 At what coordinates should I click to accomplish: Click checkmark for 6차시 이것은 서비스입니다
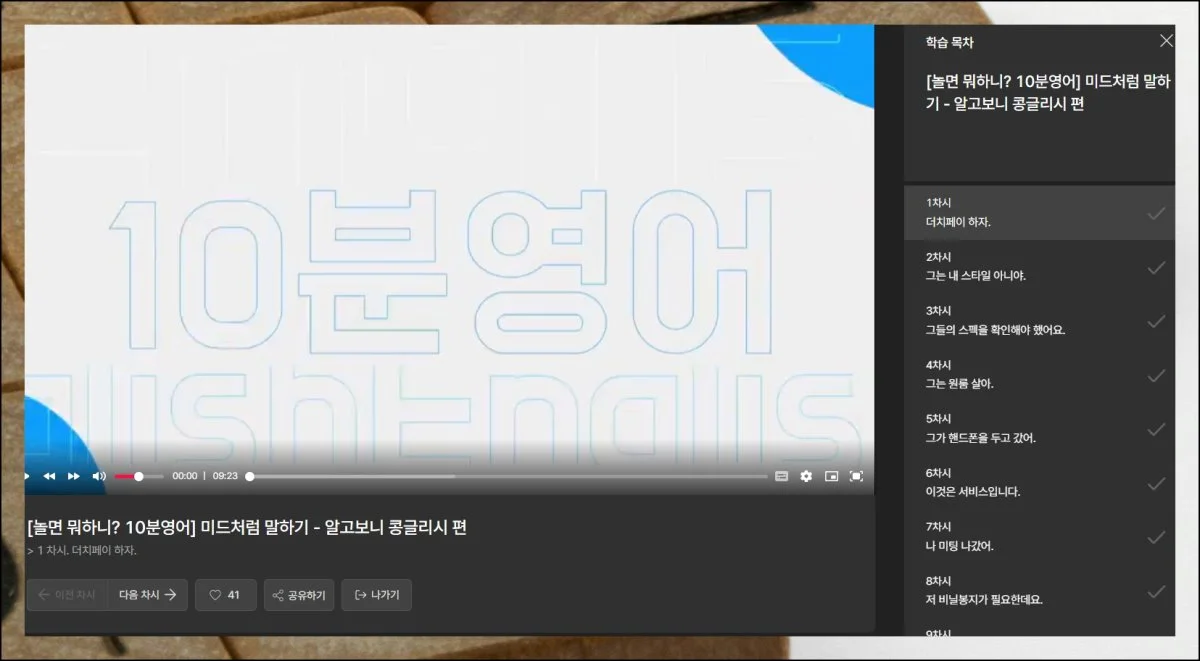pos(1156,483)
